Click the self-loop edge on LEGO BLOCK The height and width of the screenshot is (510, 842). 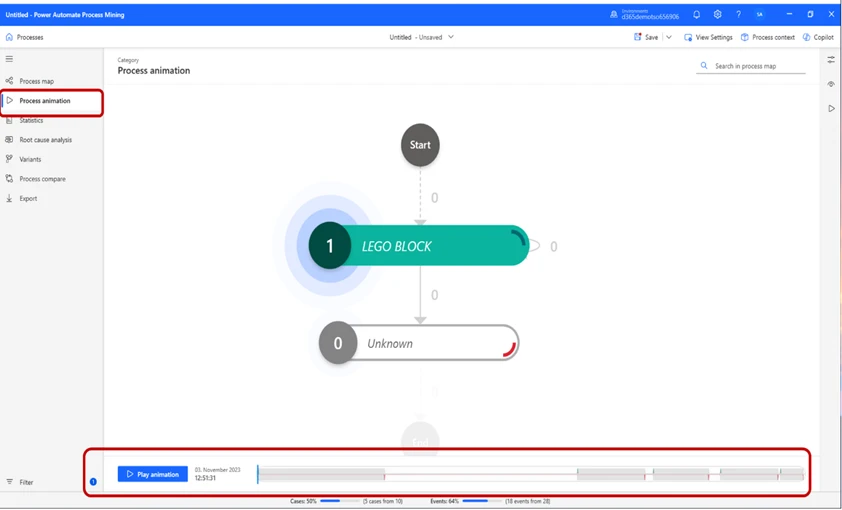click(534, 246)
